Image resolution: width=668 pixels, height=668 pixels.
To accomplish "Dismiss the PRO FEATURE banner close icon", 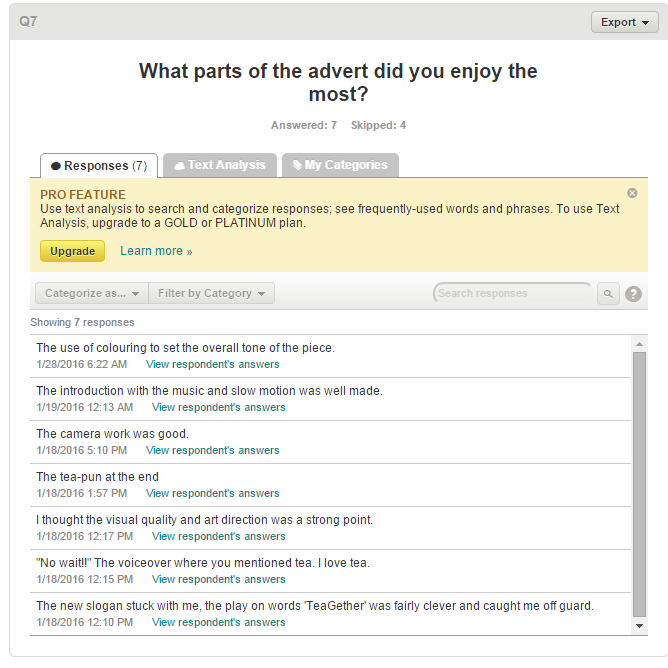I will (632, 193).
